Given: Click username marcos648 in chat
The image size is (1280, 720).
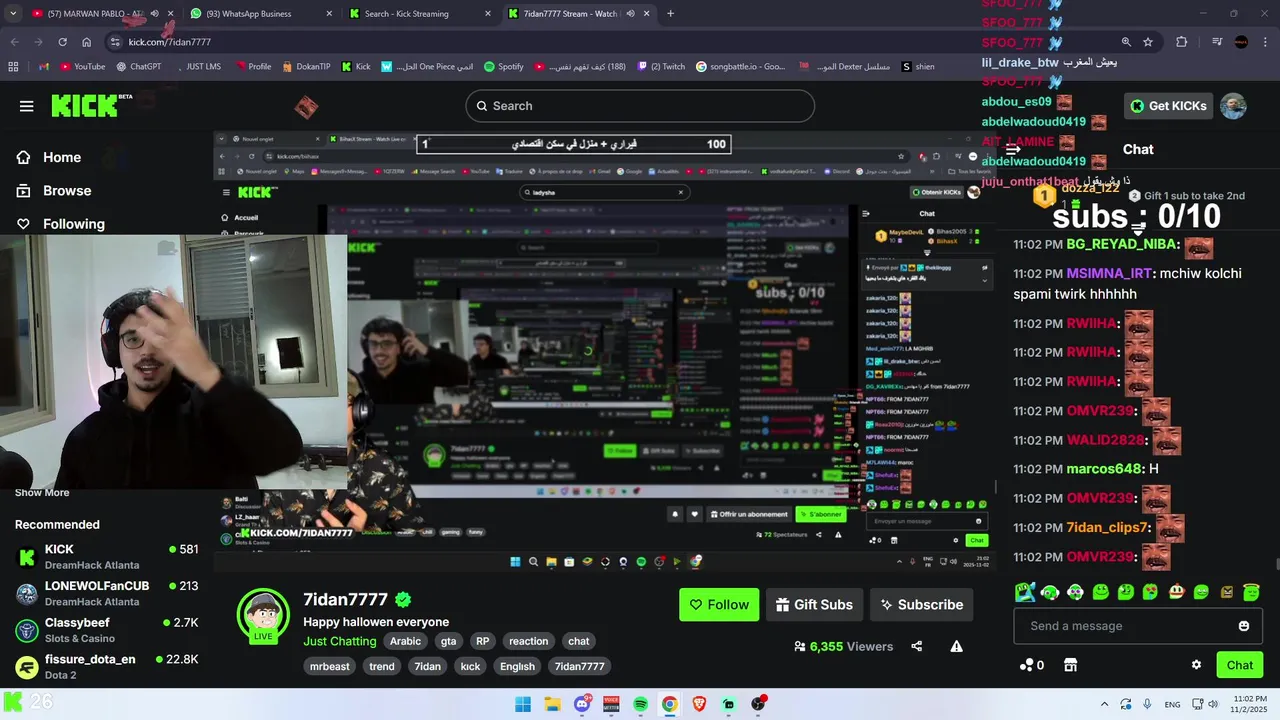Looking at the screenshot, I should point(1104,469).
